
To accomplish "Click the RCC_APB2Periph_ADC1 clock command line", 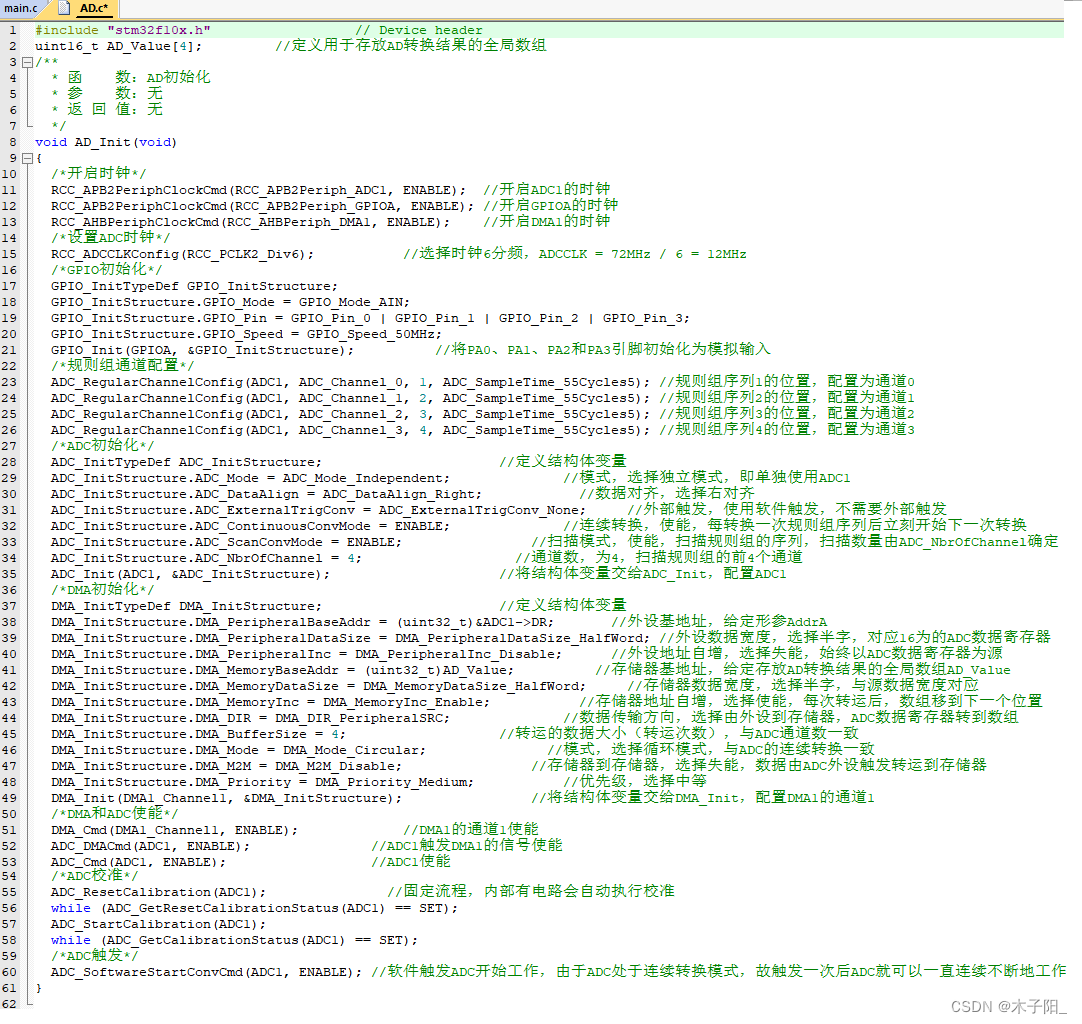I will point(258,190).
